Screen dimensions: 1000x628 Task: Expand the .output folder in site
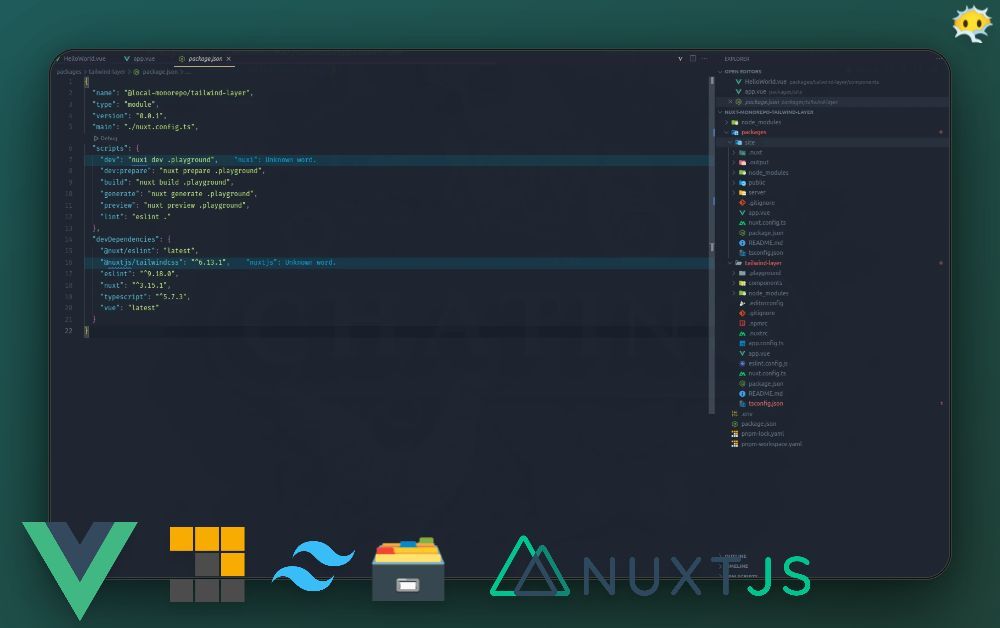point(733,163)
